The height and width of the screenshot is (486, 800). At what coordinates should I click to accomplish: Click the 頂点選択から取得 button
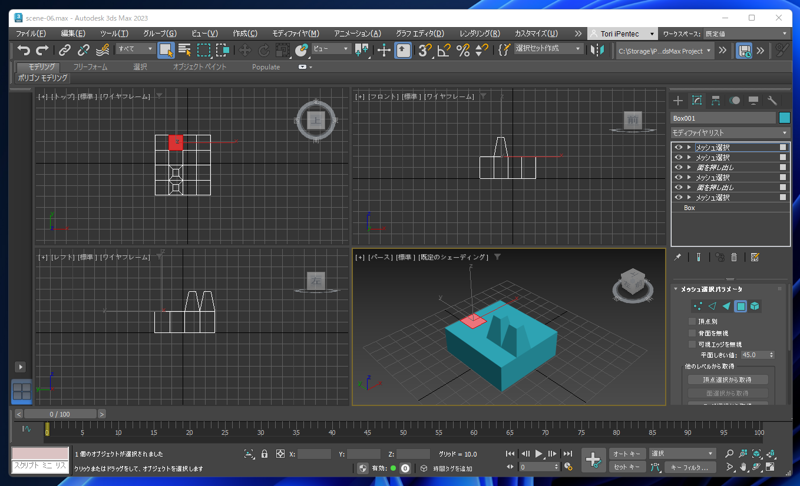pyautogui.click(x=728, y=379)
